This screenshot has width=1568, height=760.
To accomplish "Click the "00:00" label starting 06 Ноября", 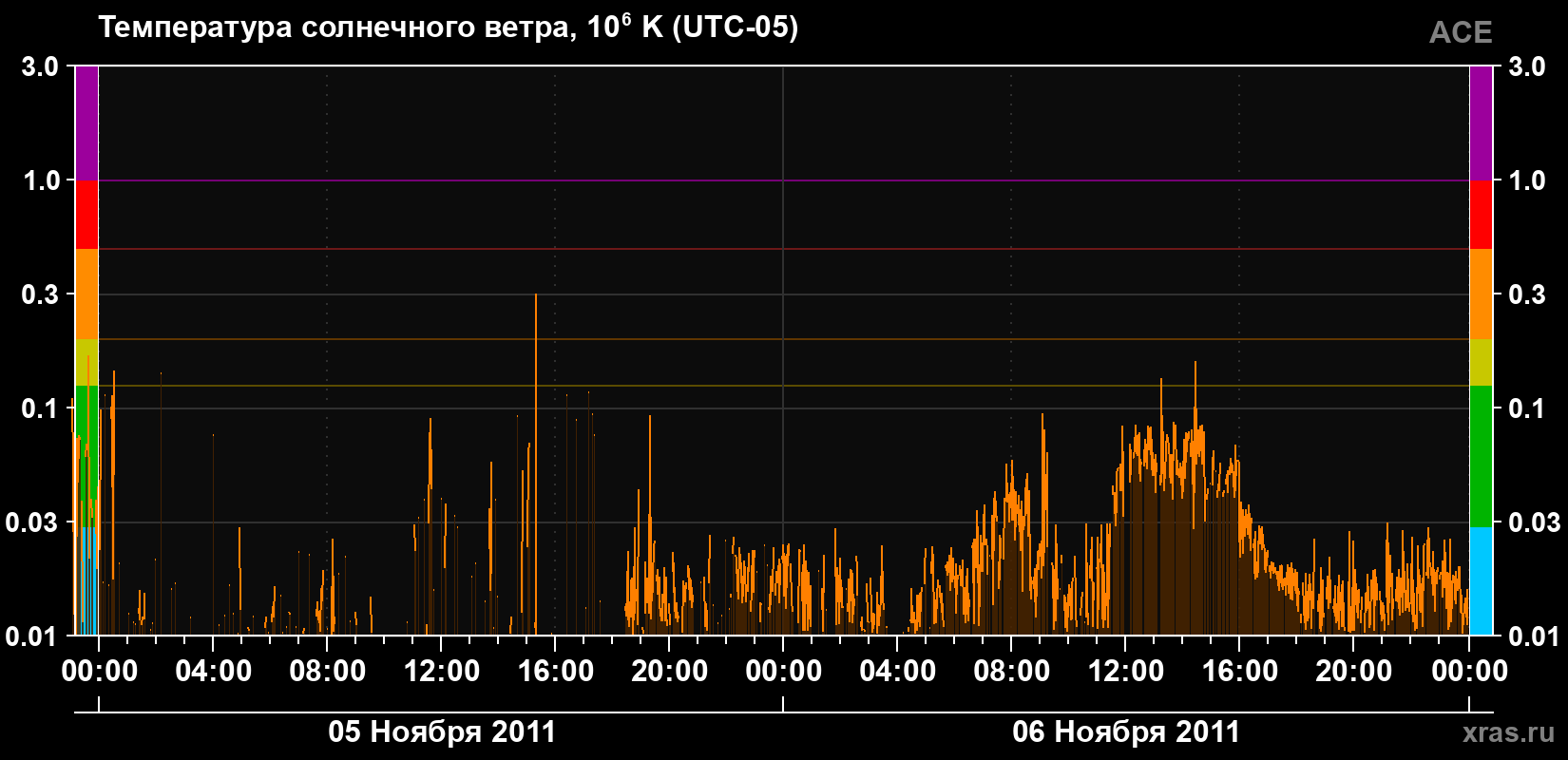I will [784, 672].
